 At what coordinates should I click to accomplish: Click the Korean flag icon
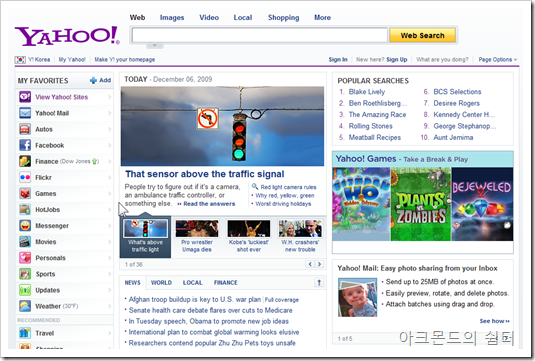pyautogui.click(x=20, y=60)
